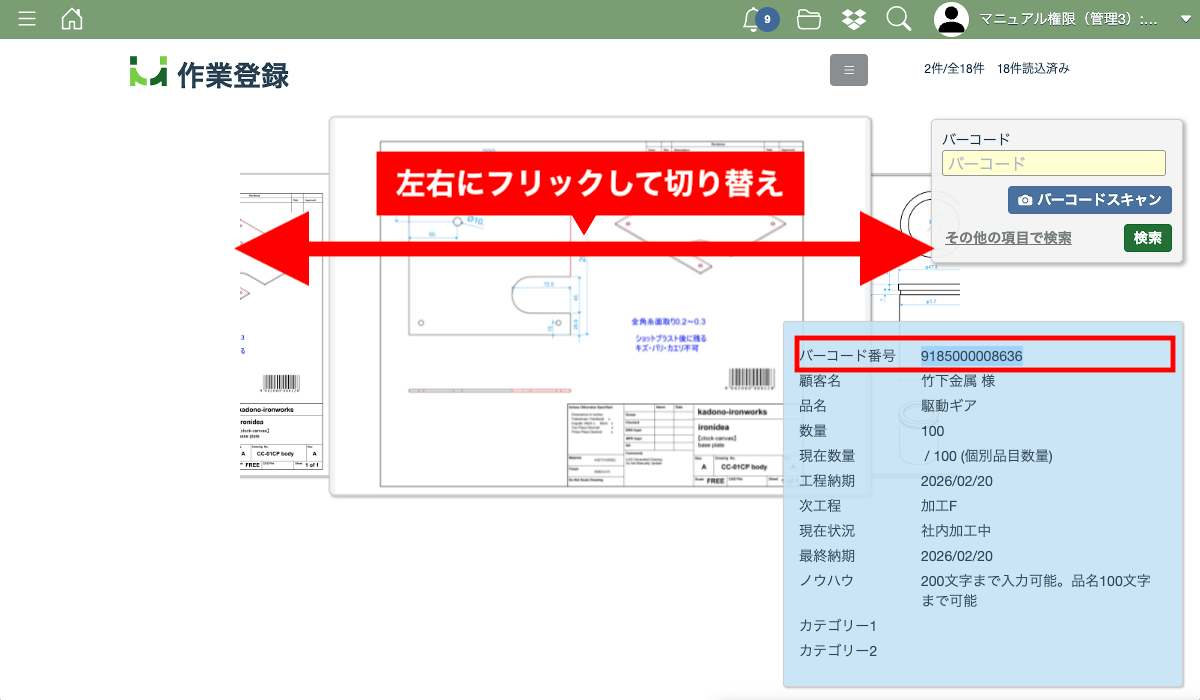Open notifications with the bell icon
This screenshot has height=700, width=1200.
[x=753, y=19]
